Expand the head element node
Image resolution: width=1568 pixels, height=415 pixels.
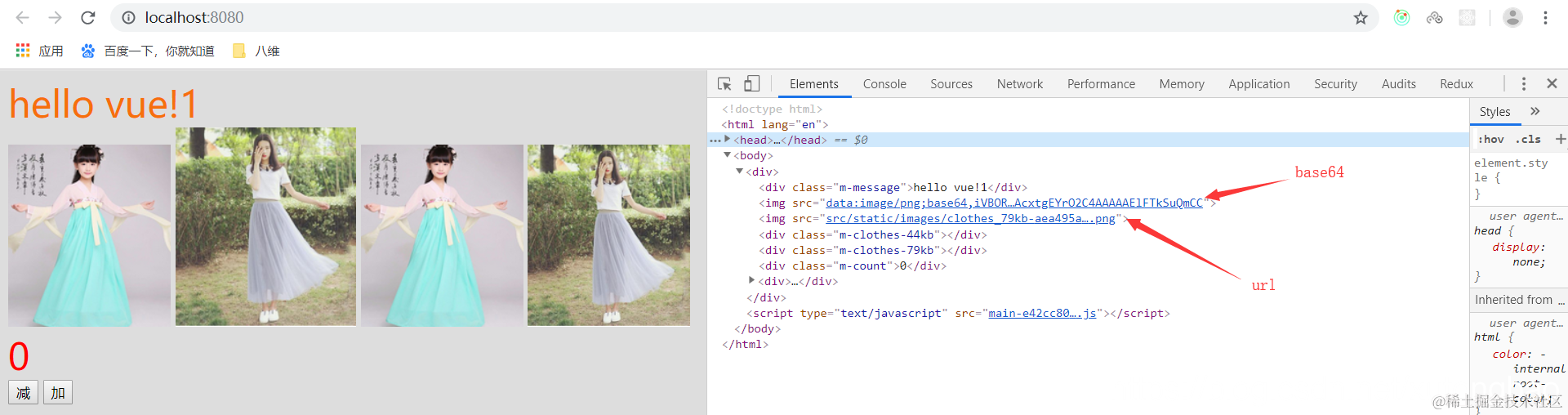pos(728,139)
